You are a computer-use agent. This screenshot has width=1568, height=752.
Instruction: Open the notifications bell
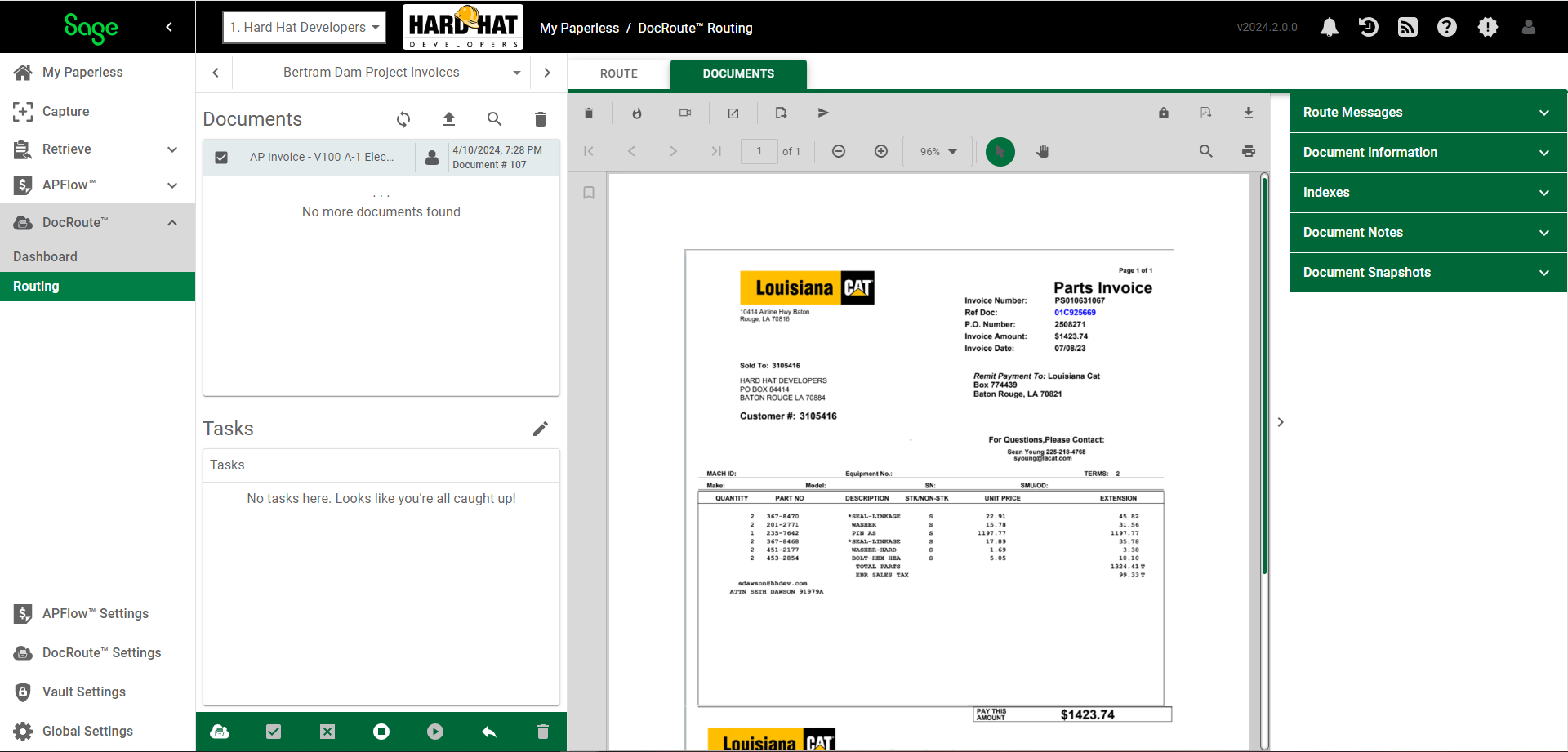pos(1330,28)
